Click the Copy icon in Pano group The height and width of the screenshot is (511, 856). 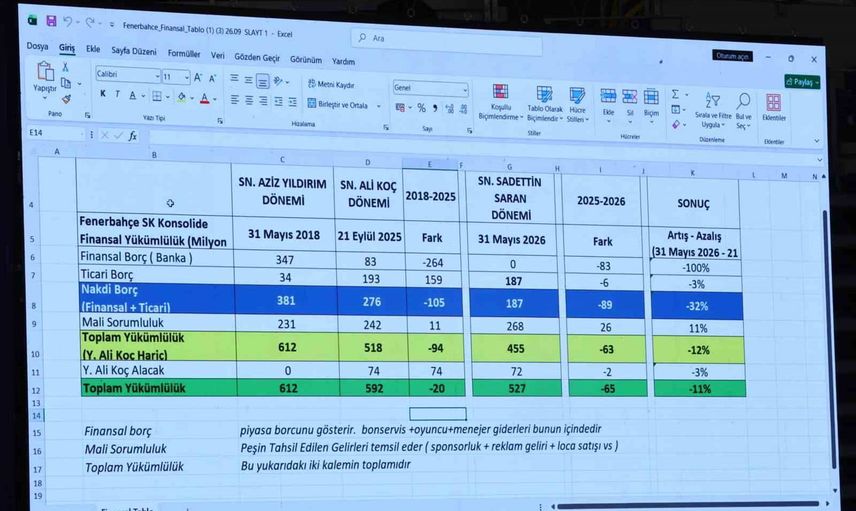[66, 83]
